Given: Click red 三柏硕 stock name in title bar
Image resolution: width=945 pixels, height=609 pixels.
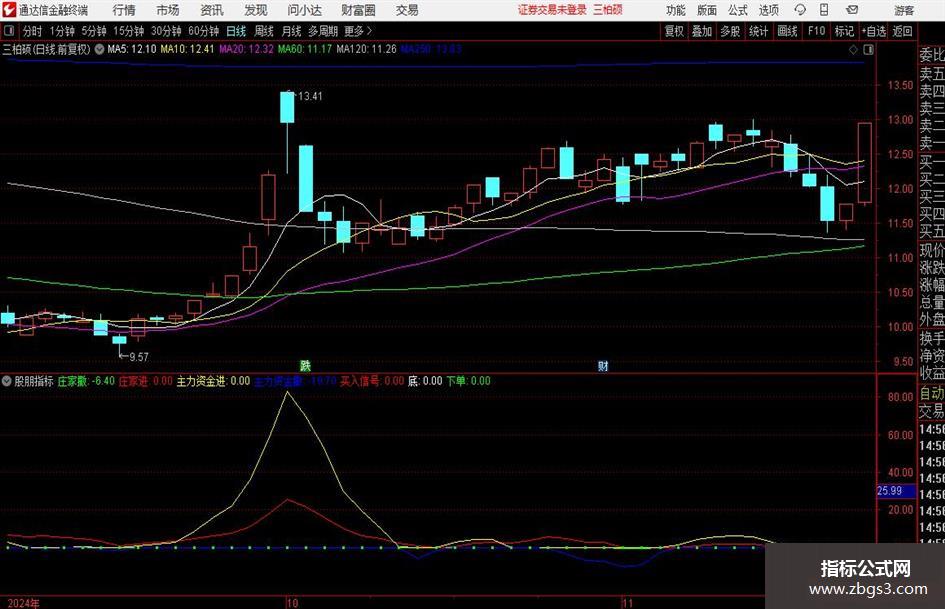Looking at the screenshot, I should click(608, 10).
